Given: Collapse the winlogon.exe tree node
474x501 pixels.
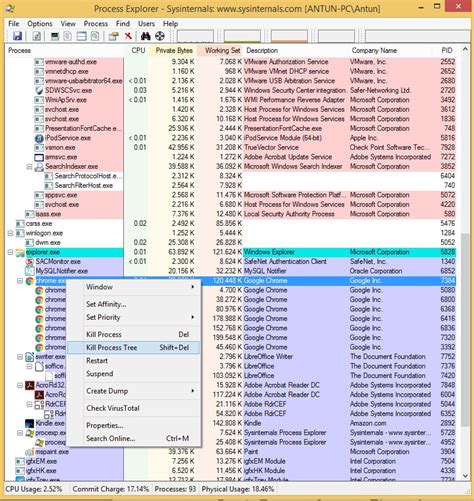Looking at the screenshot, I should pyautogui.click(x=11, y=233).
